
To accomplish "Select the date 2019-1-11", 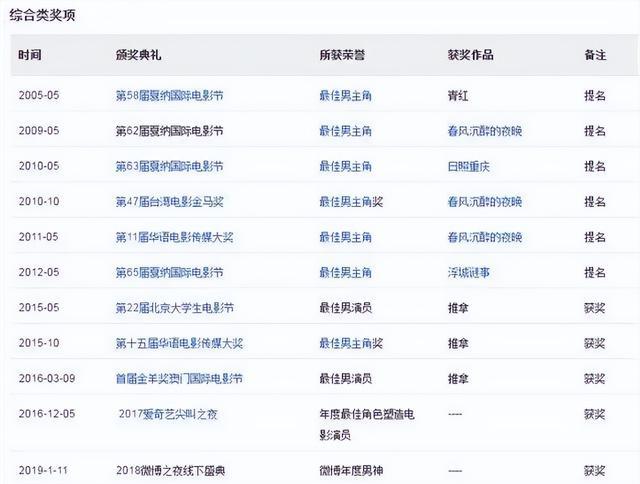I will coord(43,471).
